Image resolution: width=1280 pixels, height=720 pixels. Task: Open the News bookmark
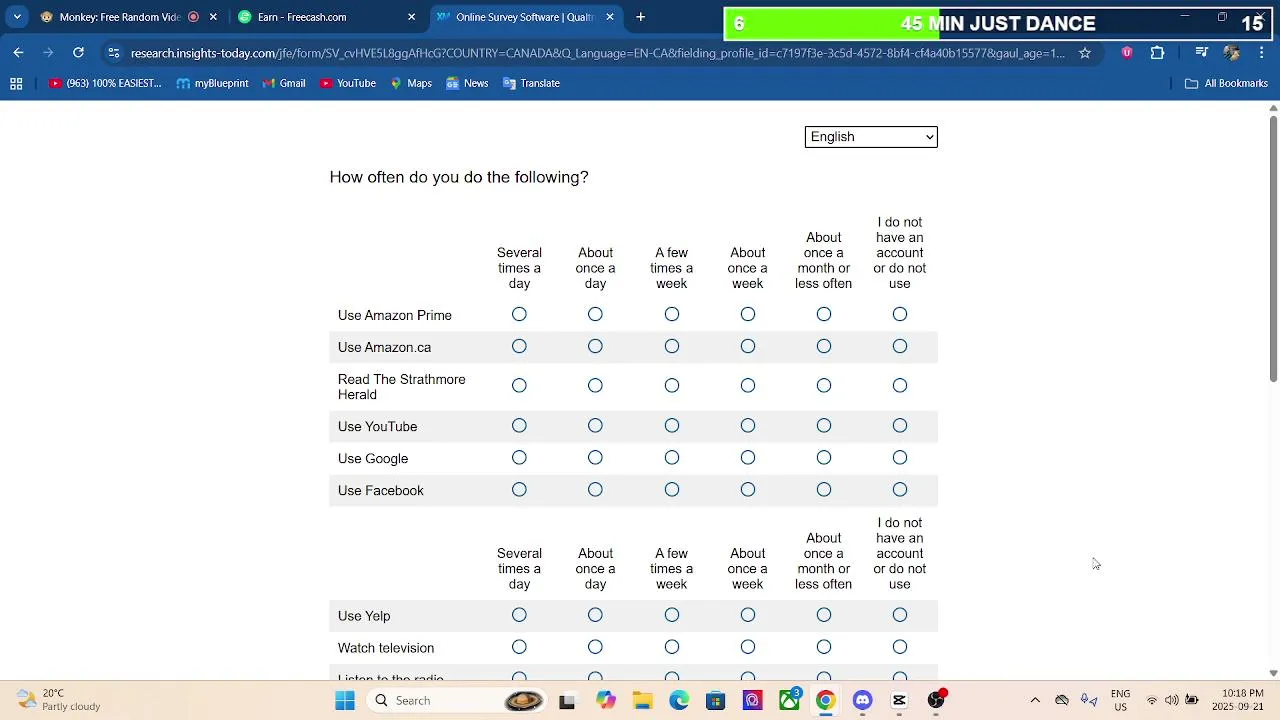pos(467,84)
